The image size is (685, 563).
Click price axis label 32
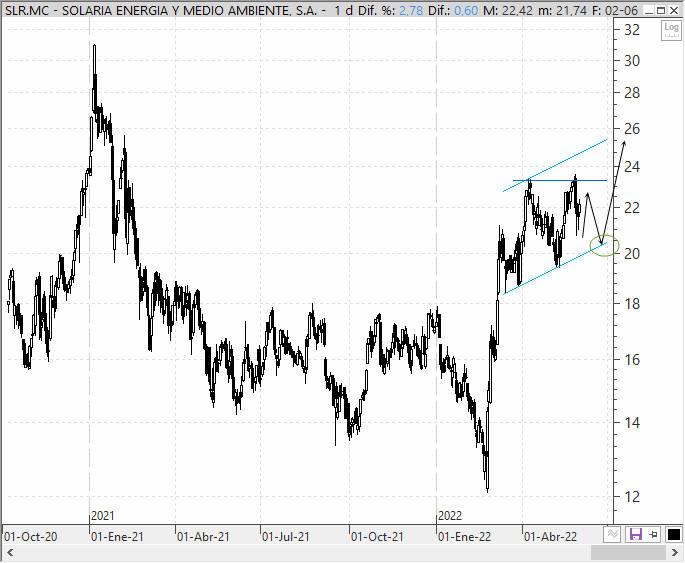point(632,30)
